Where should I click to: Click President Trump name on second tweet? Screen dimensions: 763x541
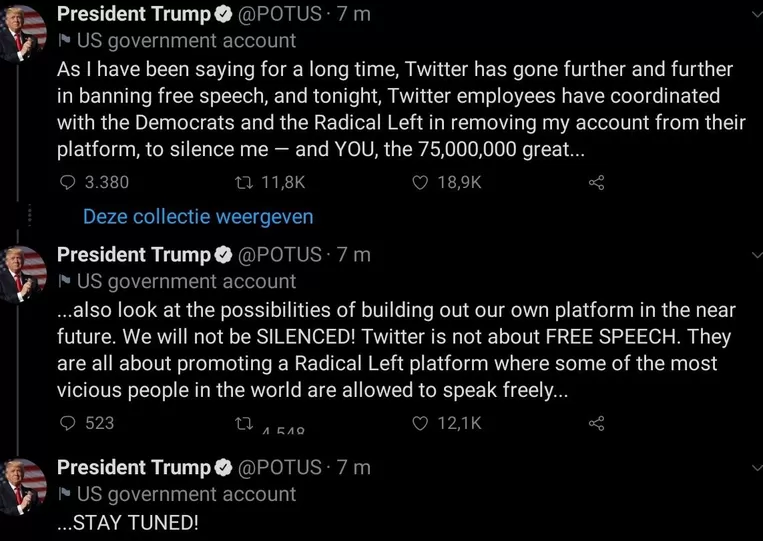(134, 254)
